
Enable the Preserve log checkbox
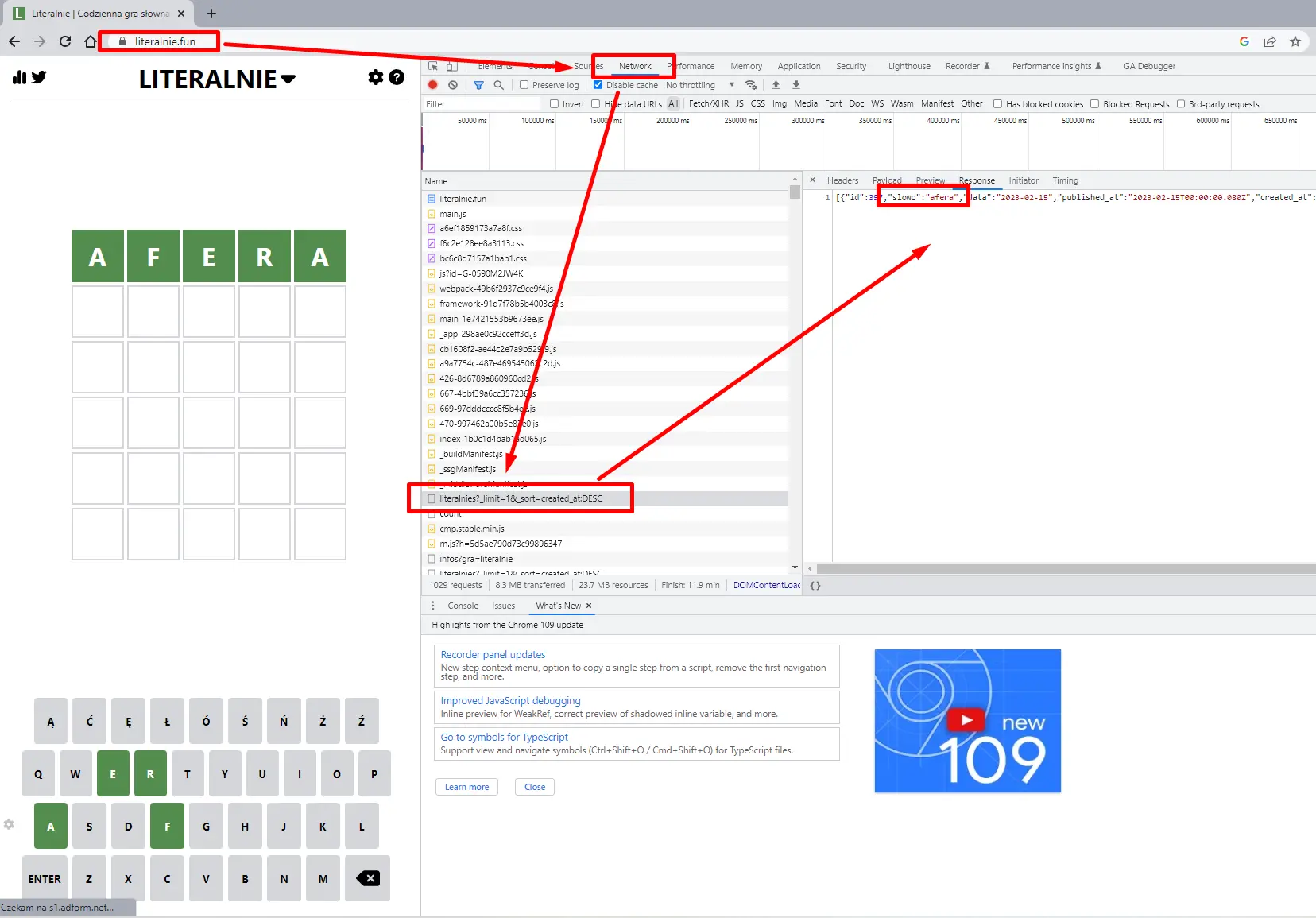[524, 85]
